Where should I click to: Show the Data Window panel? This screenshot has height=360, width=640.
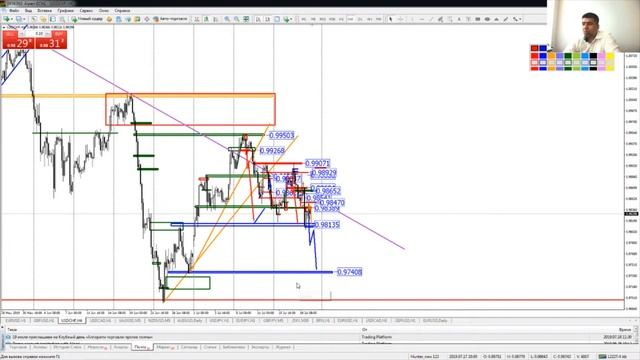(x=43, y=19)
